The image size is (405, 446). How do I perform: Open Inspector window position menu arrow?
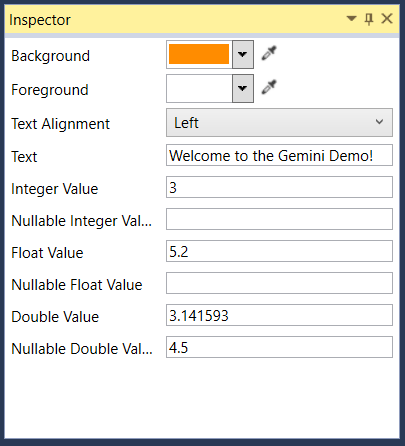click(351, 18)
